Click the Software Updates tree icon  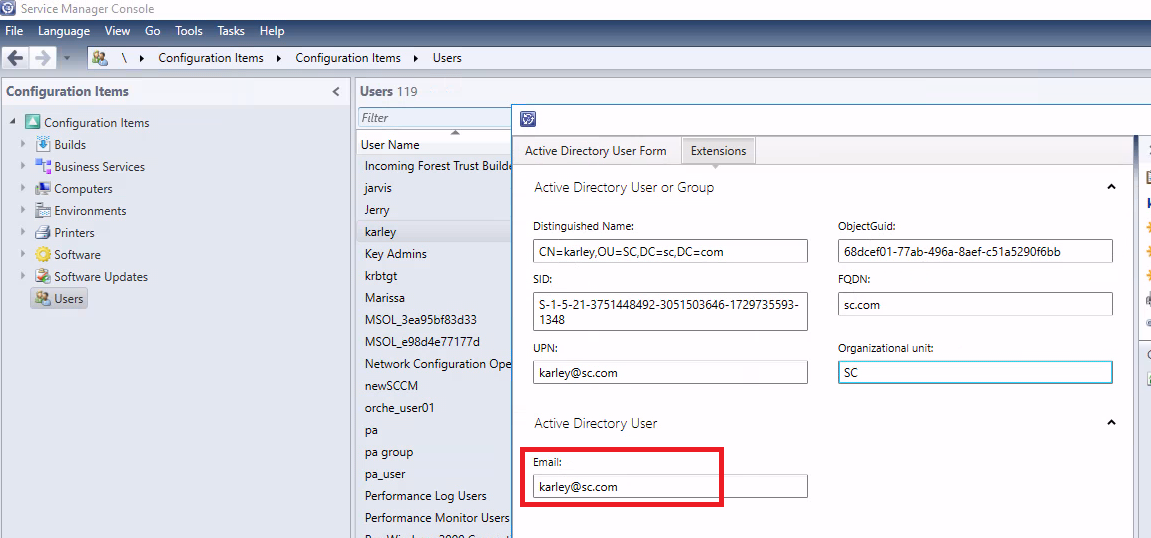[x=43, y=277]
